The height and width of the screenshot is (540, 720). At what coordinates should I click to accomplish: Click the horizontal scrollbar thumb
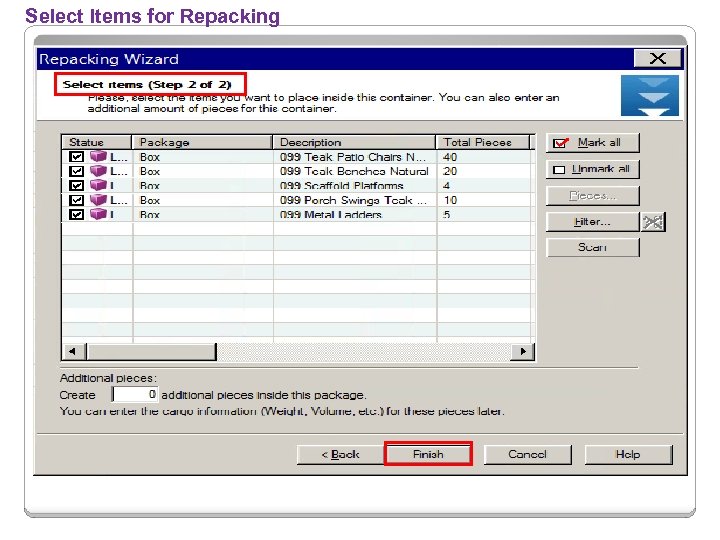pos(151,352)
